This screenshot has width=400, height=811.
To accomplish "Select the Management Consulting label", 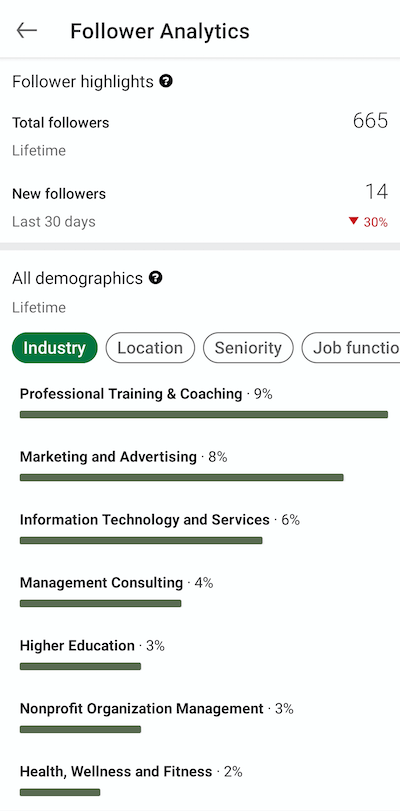I will (x=101, y=583).
